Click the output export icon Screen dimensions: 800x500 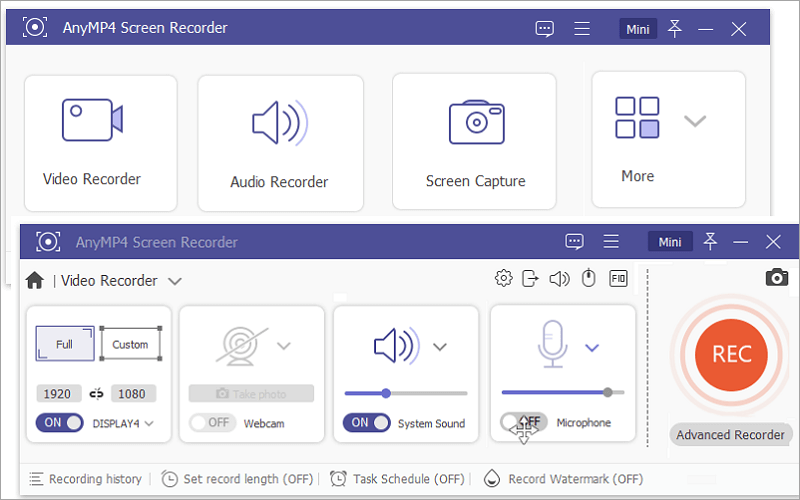(530, 279)
